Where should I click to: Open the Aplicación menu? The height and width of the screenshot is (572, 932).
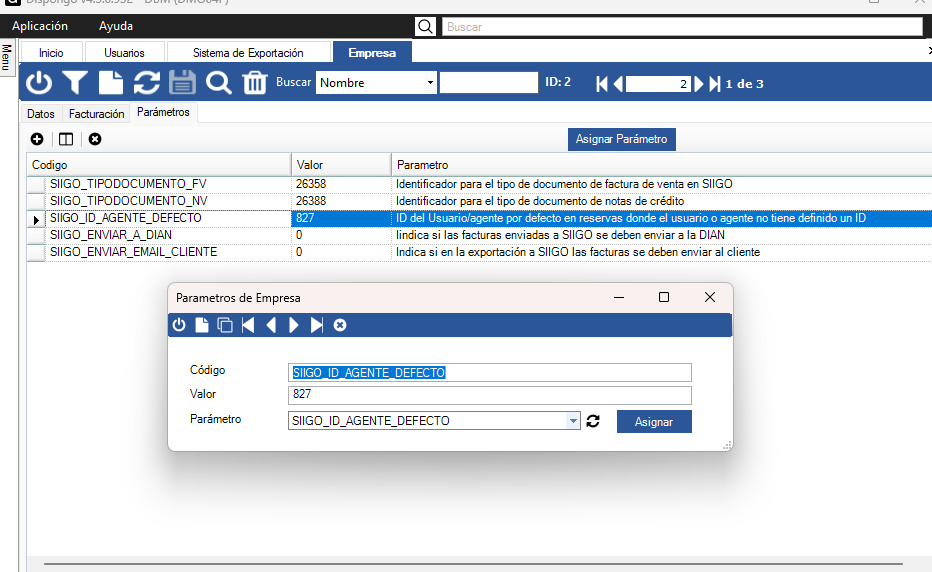pyautogui.click(x=40, y=26)
